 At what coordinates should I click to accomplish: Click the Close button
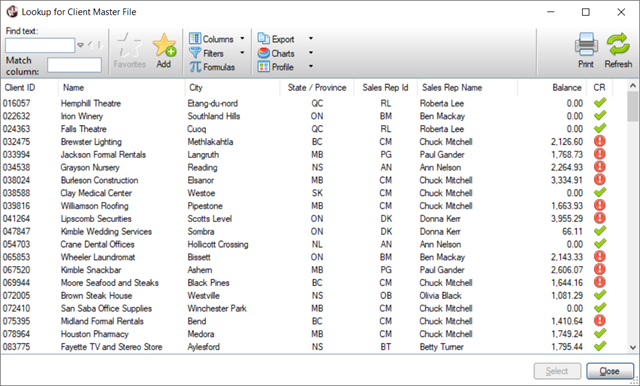click(x=610, y=371)
